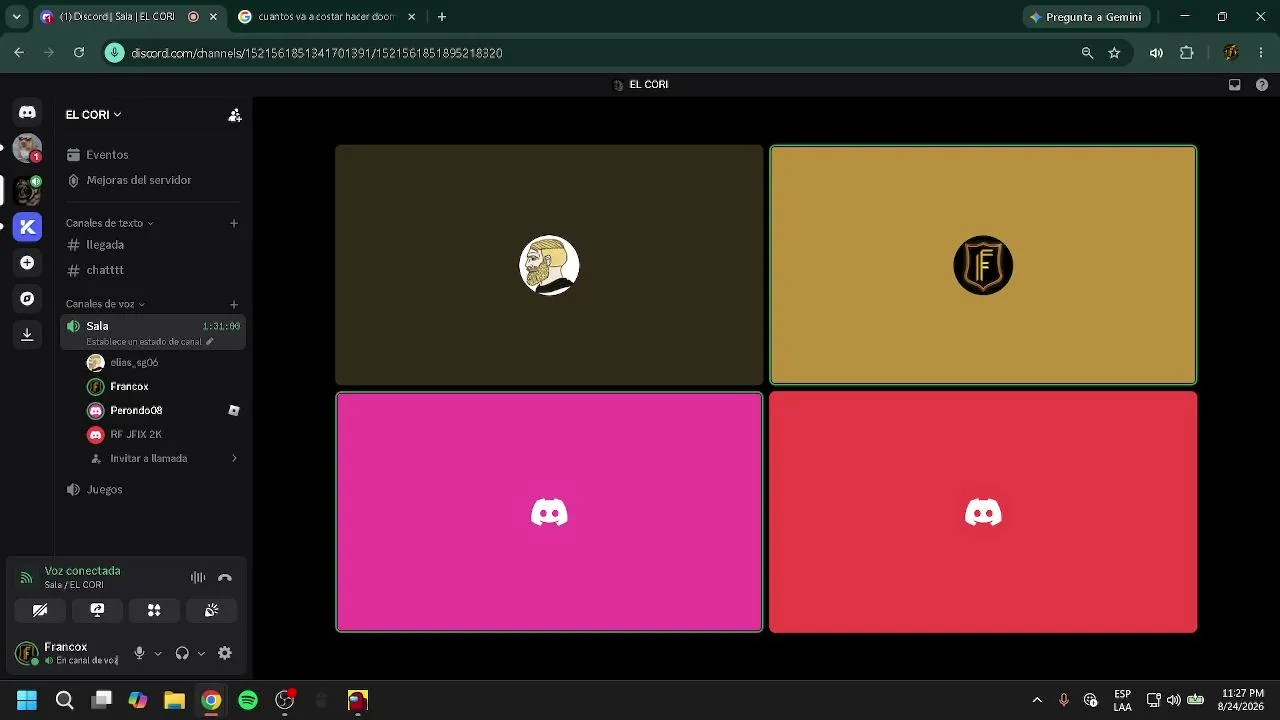
Task: Switch to the Google search tab
Action: 326,17
